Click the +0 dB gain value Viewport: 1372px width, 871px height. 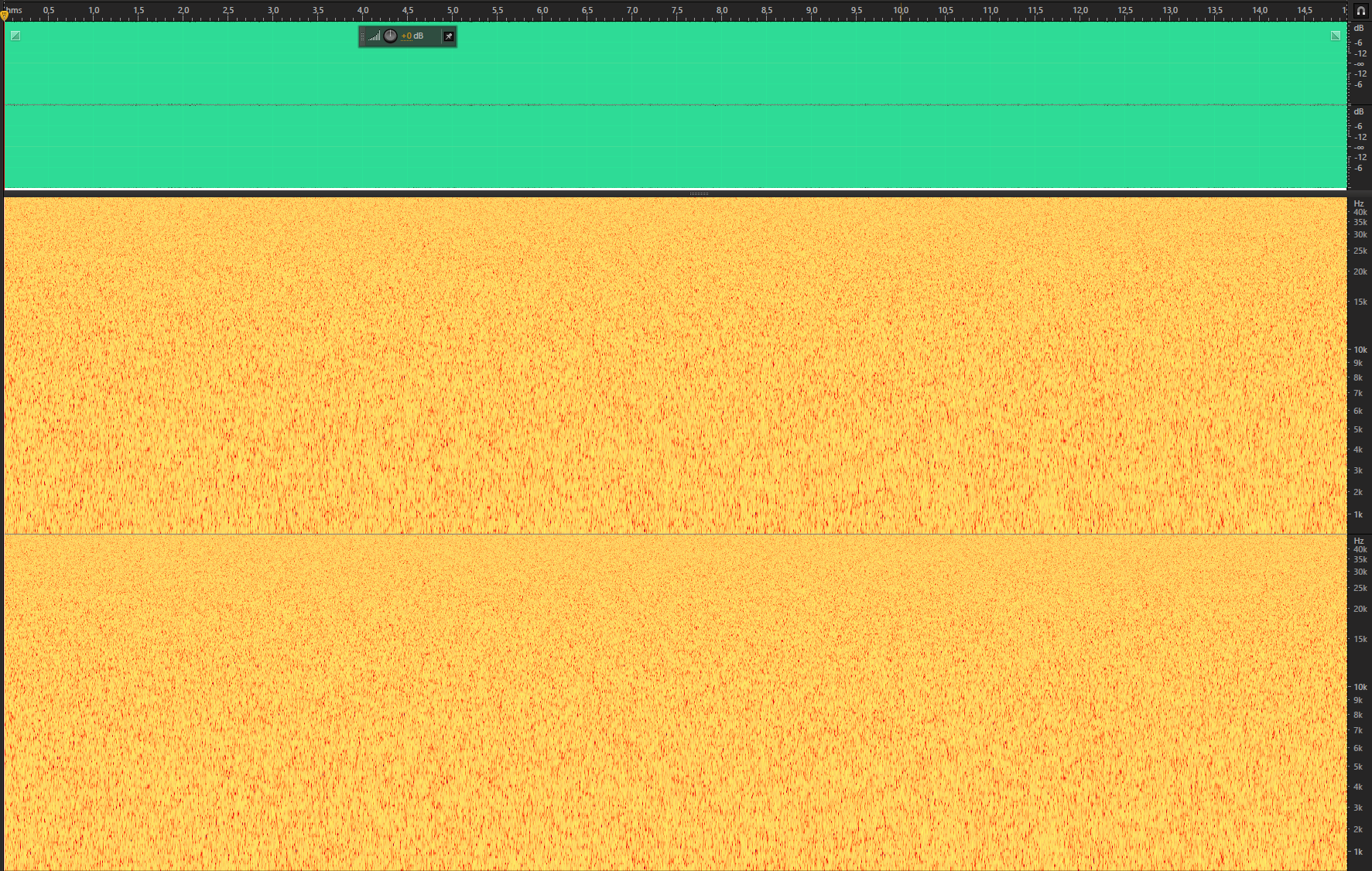point(412,36)
